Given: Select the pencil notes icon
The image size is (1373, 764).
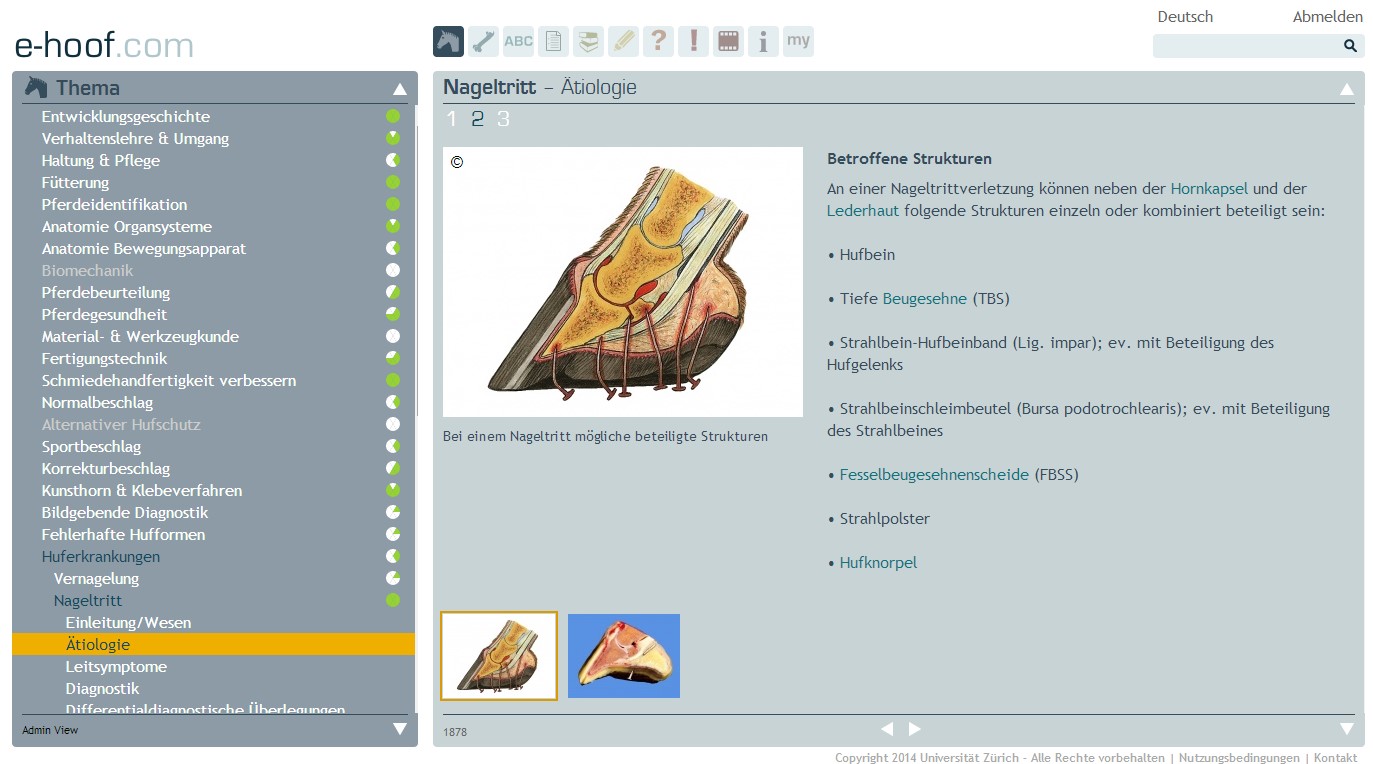Looking at the screenshot, I should pos(623,42).
